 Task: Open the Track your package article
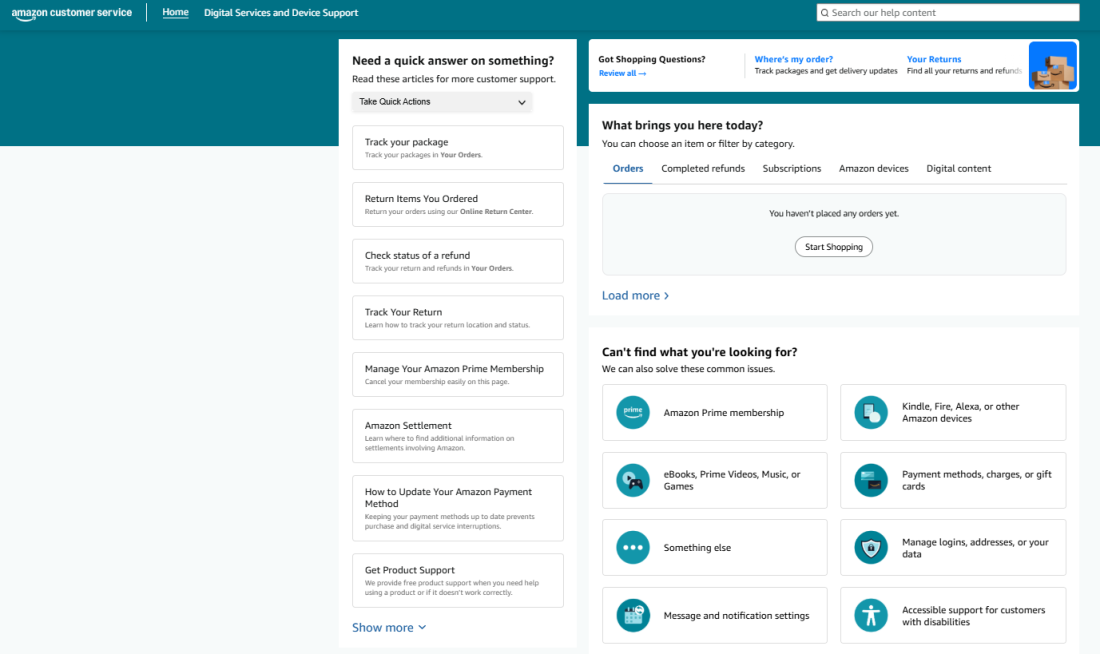(x=457, y=147)
